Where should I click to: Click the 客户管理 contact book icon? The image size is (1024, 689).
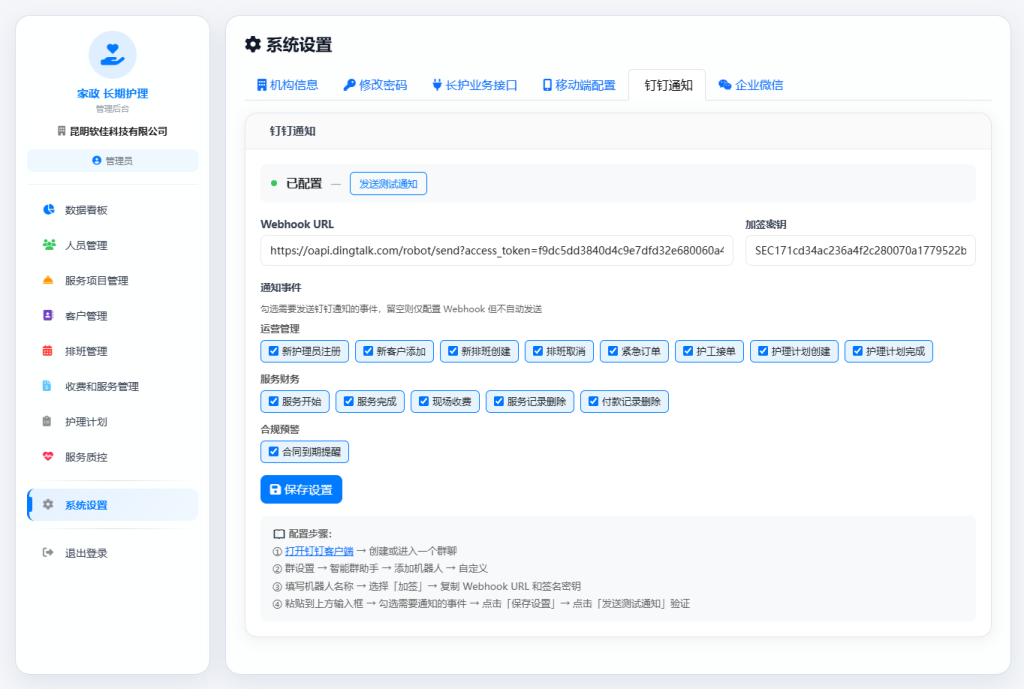pyautogui.click(x=48, y=315)
